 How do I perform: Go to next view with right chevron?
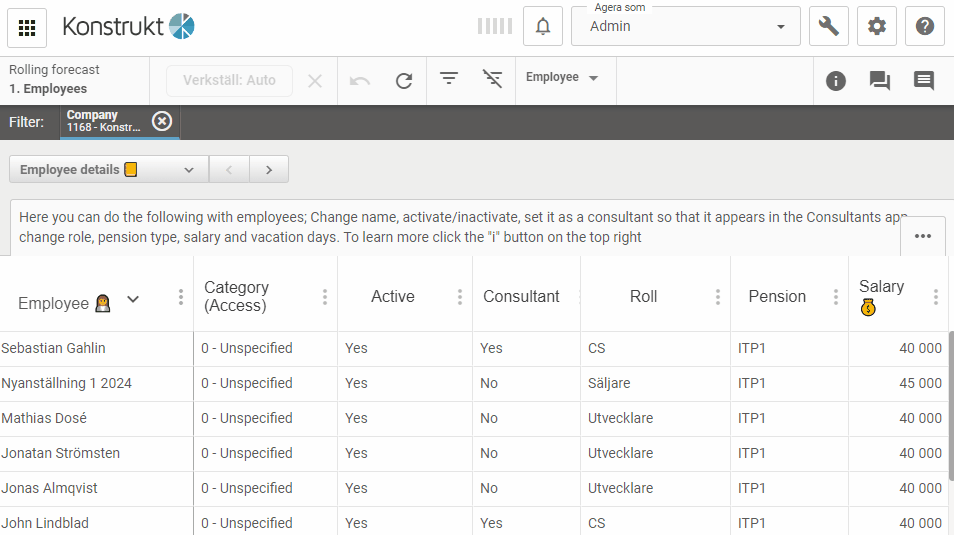coord(269,170)
